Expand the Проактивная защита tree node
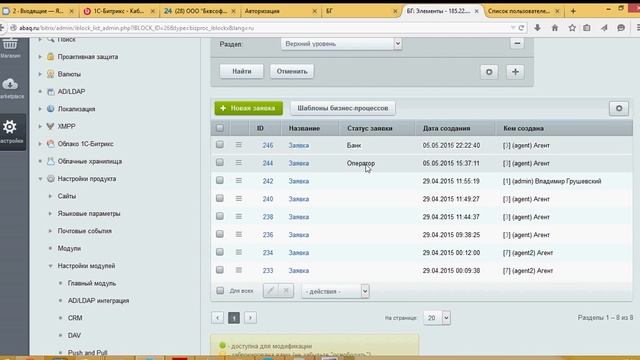The width and height of the screenshot is (640, 360). (x=40, y=57)
